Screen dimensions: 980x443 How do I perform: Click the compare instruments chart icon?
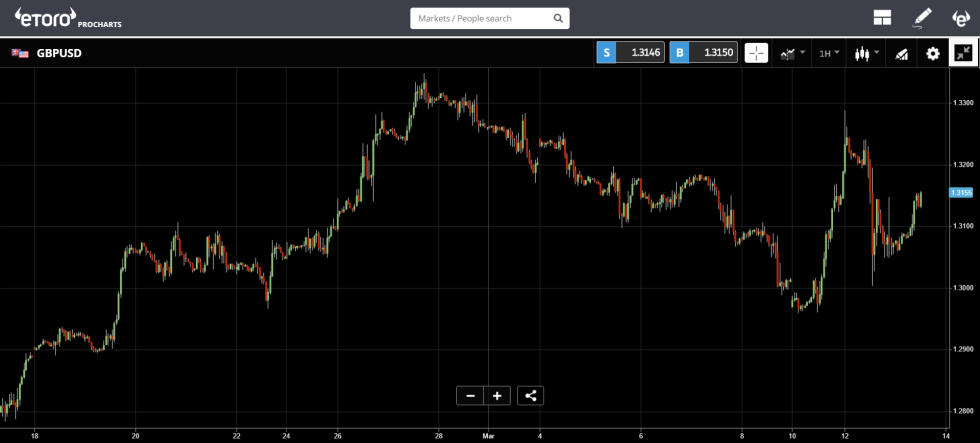point(901,53)
